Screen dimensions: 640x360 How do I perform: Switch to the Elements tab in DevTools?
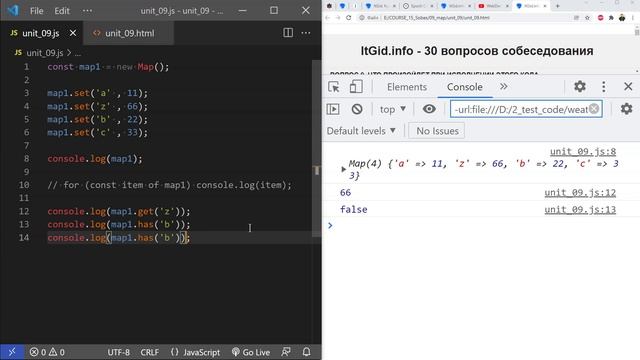coord(407,87)
